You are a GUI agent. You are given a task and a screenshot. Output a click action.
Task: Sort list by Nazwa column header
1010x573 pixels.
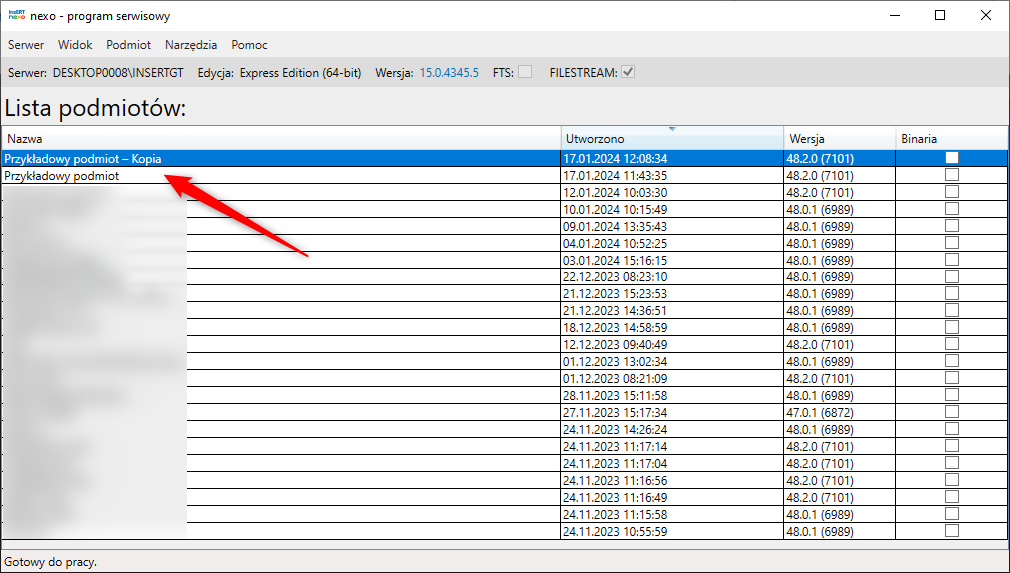281,138
